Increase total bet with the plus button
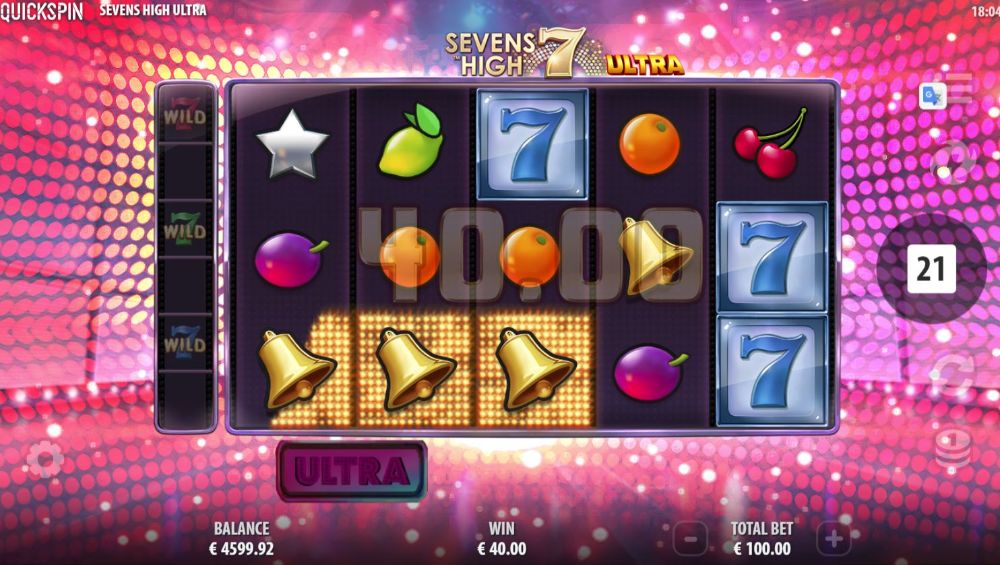Image resolution: width=1000 pixels, height=565 pixels. click(834, 539)
